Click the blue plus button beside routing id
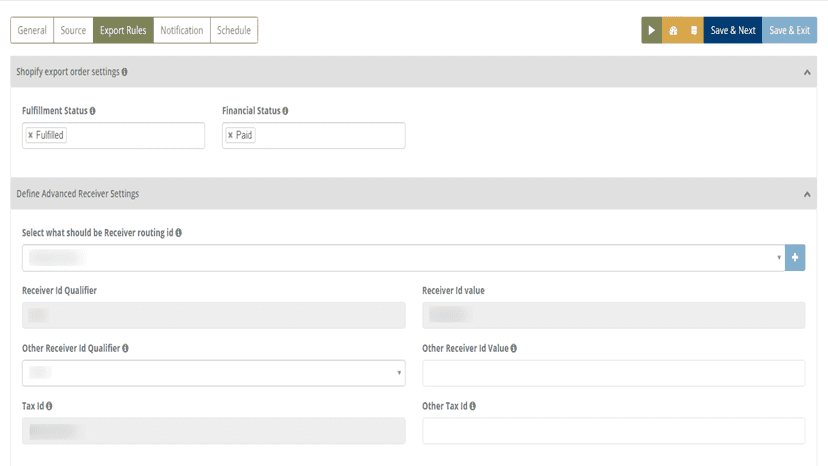 [x=795, y=258]
